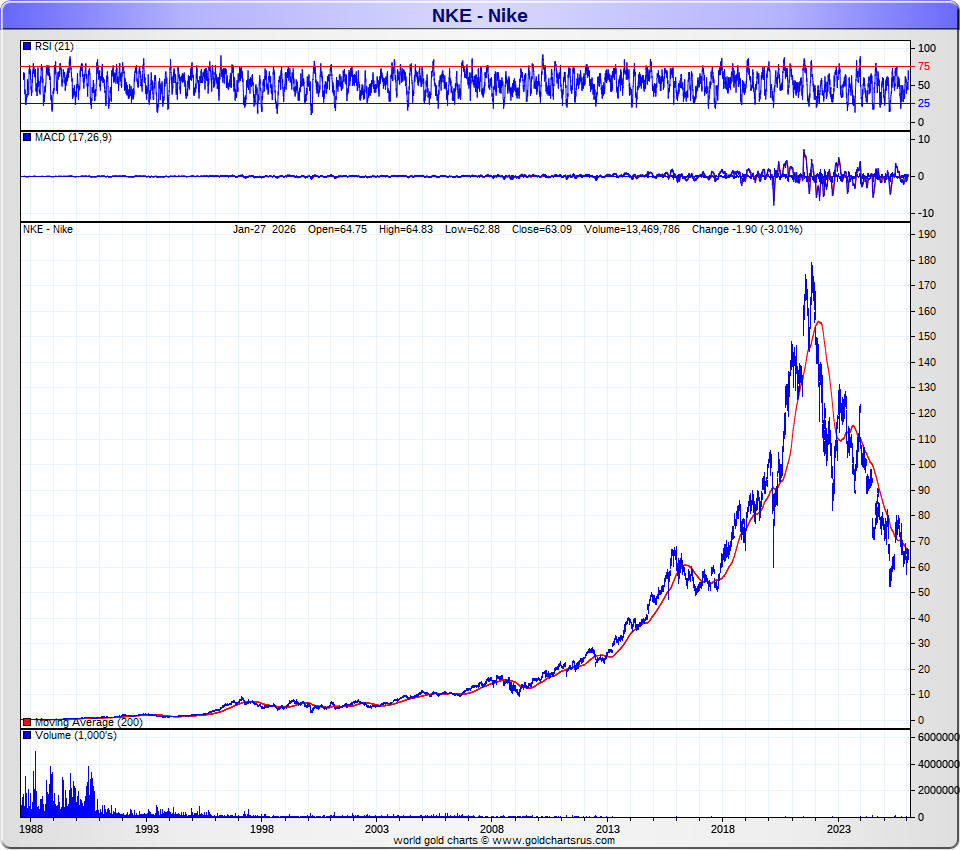Click the blue Volume (1,000's) legend square
Screen dimensions: 960x850
[x=27, y=736]
